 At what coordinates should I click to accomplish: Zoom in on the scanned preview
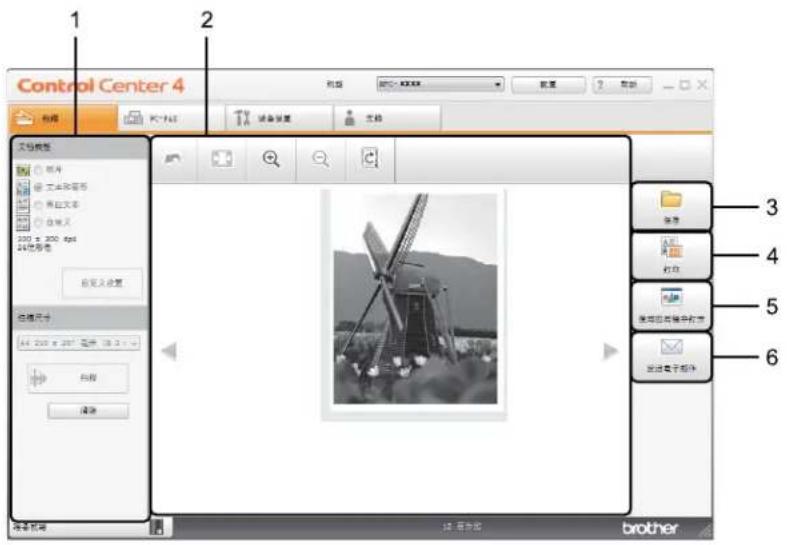click(271, 159)
